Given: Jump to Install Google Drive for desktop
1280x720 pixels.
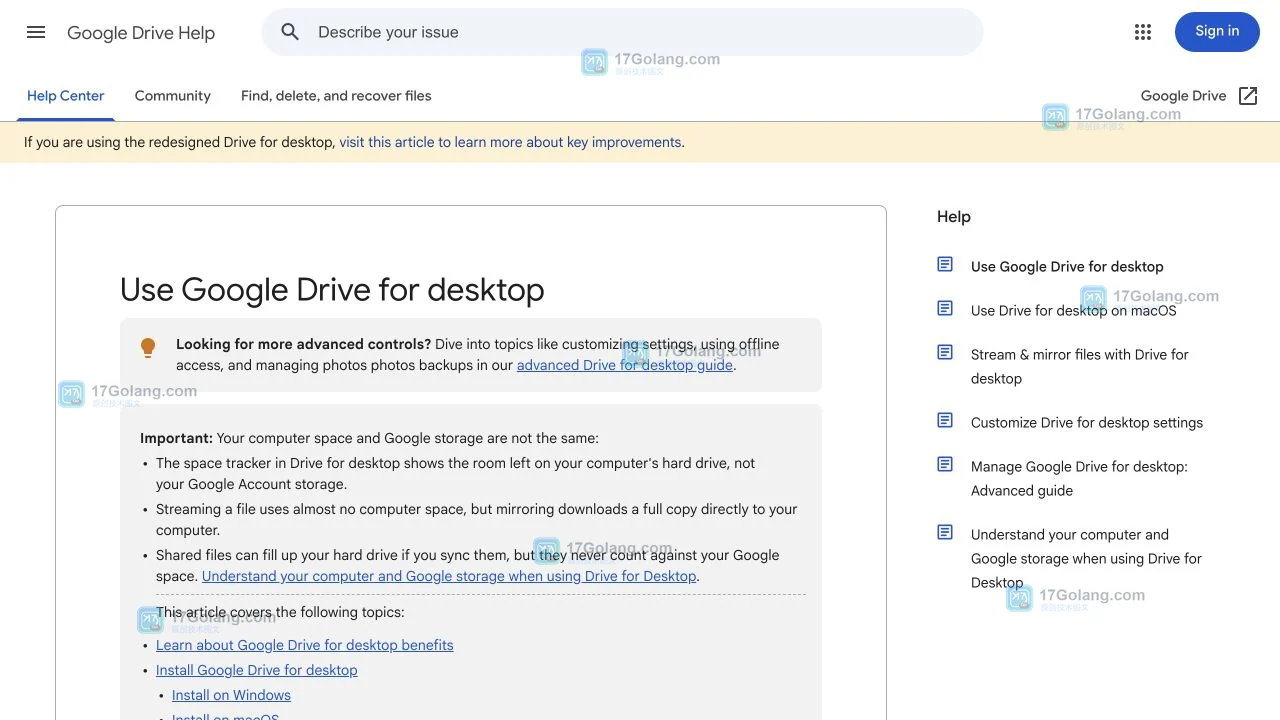Looking at the screenshot, I should pyautogui.click(x=257, y=670).
